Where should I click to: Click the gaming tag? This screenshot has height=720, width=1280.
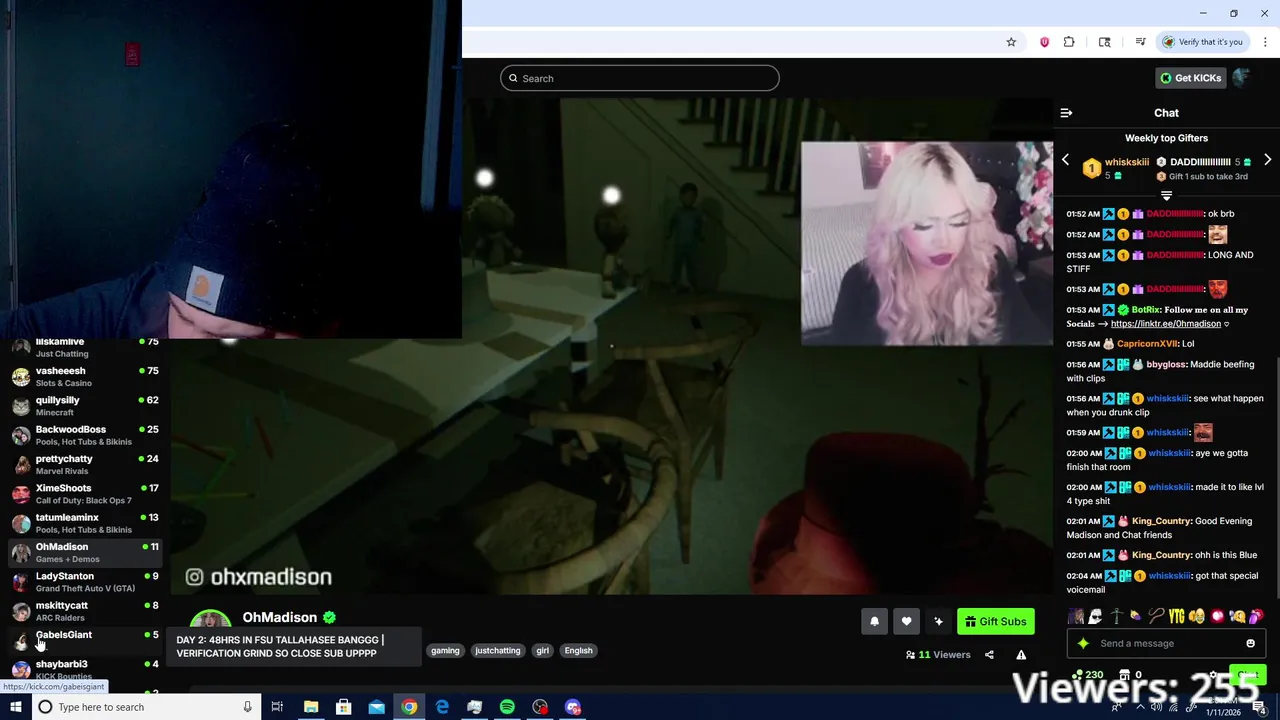tap(445, 650)
